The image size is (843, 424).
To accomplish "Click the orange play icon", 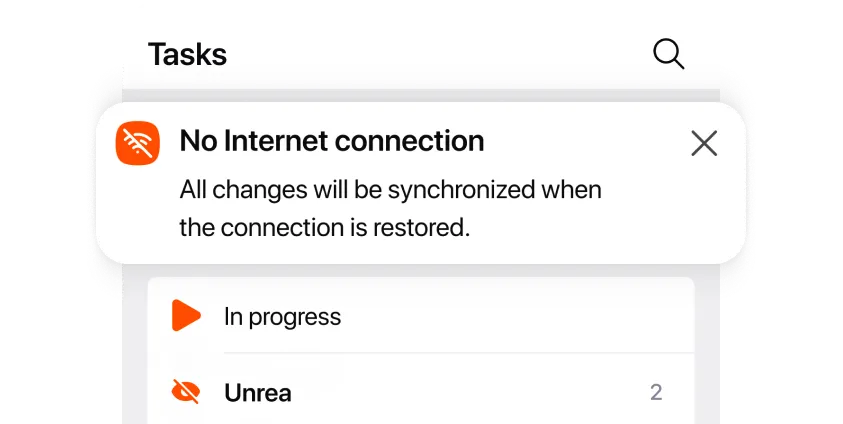I will click(x=185, y=316).
